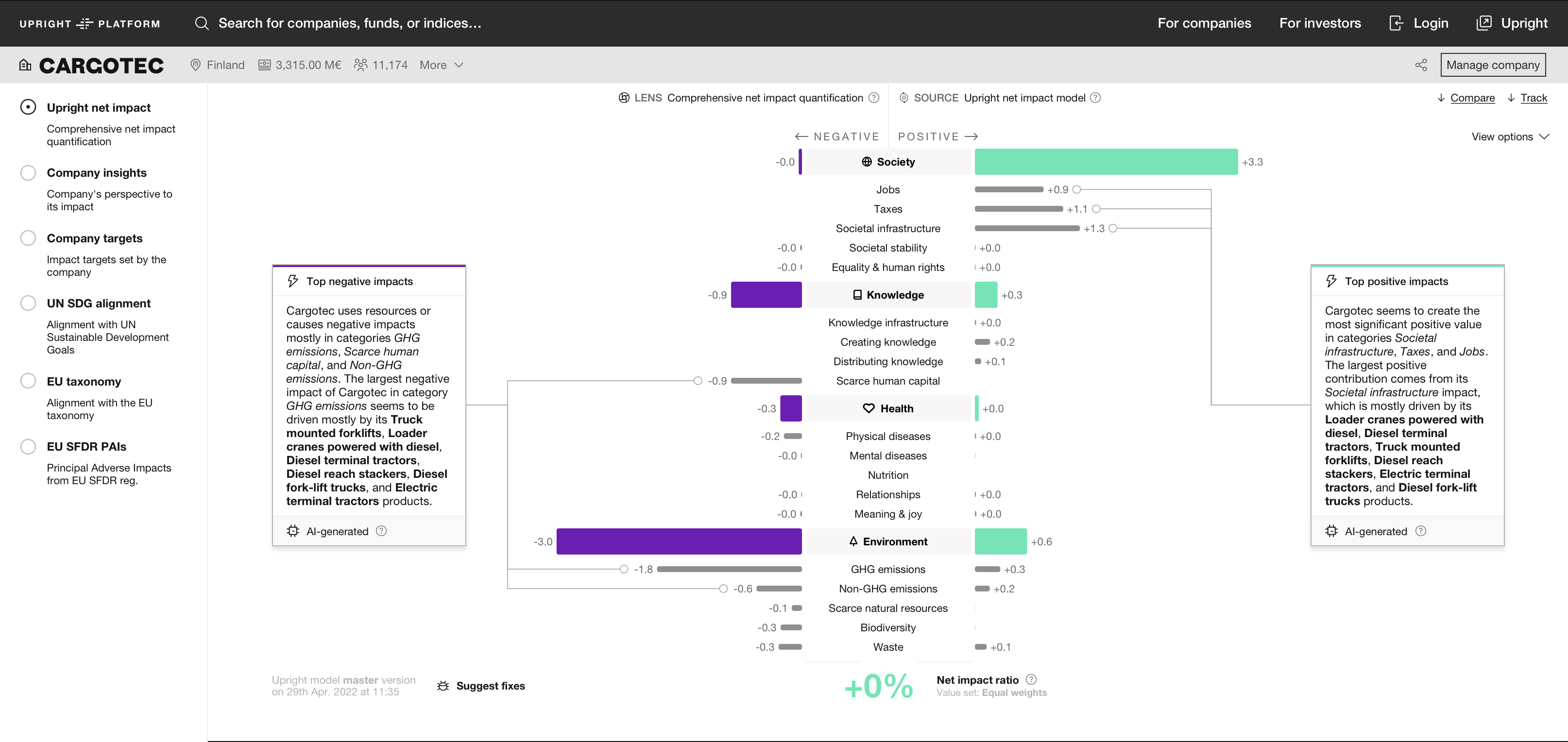The image size is (1568, 742).
Task: Click the Health heart icon
Action: (869, 409)
